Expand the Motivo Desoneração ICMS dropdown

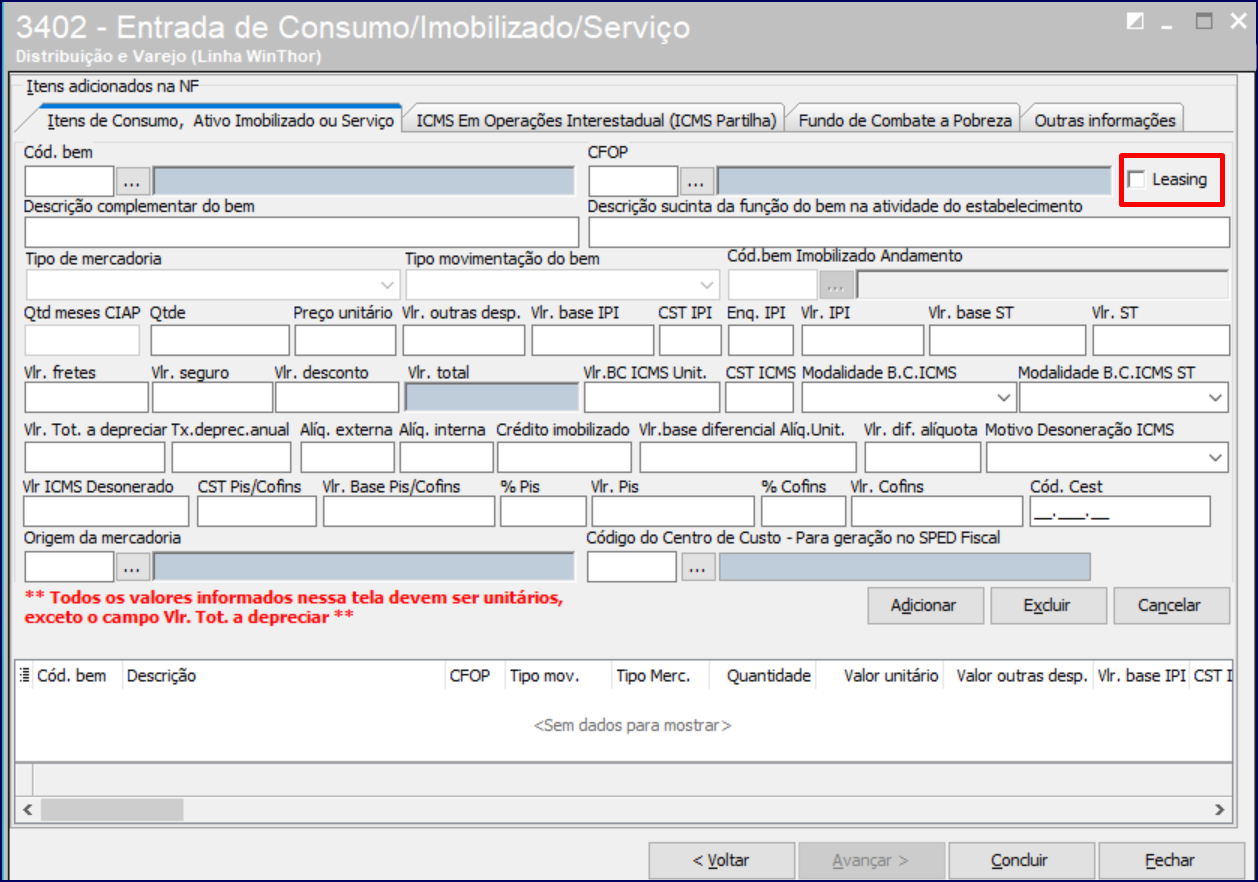click(1216, 457)
